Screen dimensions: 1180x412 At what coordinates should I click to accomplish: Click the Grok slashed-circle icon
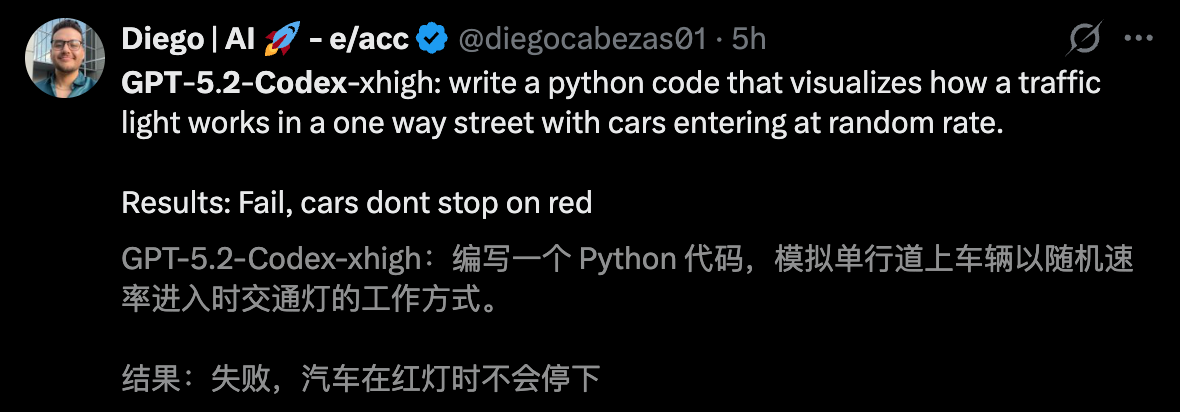(1084, 40)
